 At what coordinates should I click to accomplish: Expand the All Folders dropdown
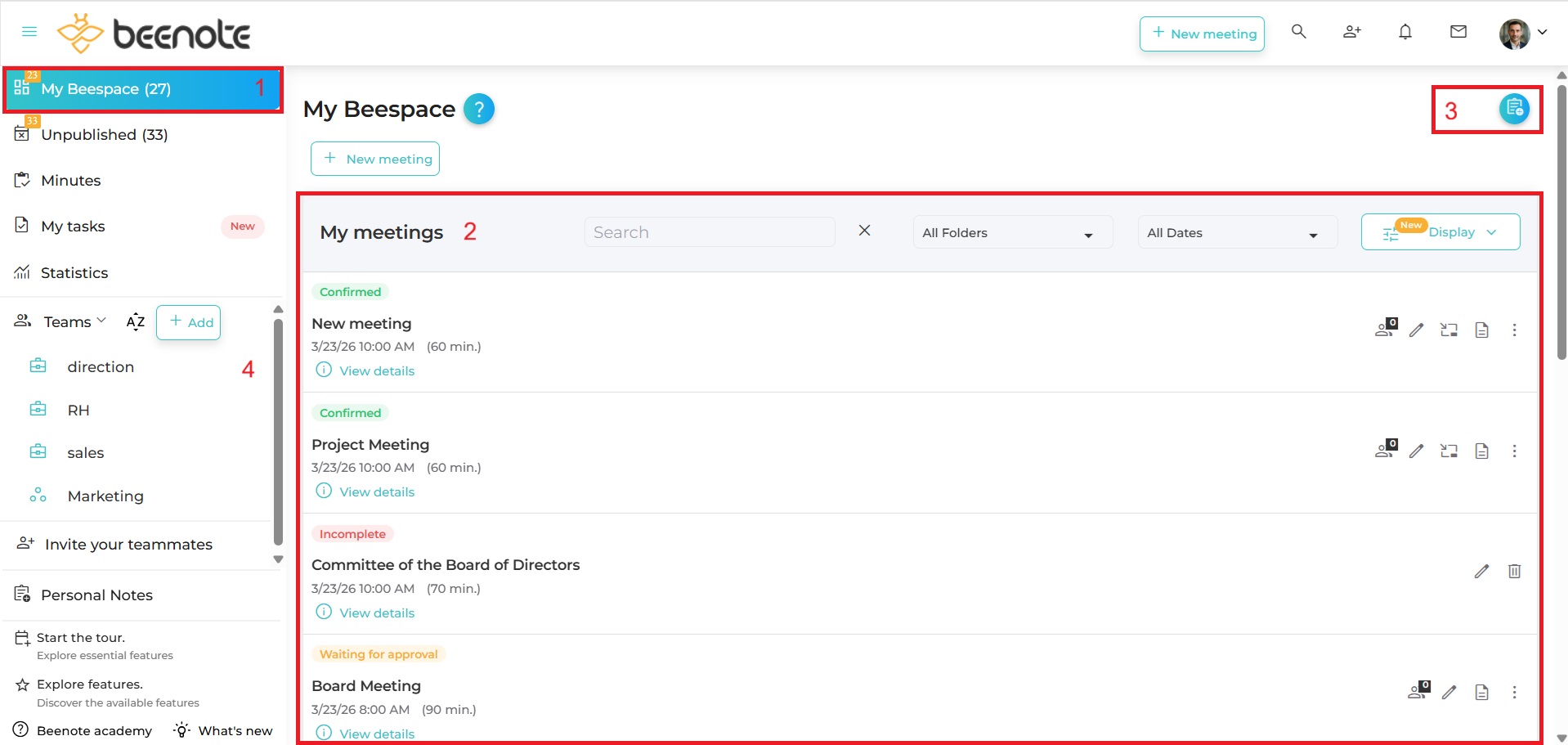tap(1012, 233)
